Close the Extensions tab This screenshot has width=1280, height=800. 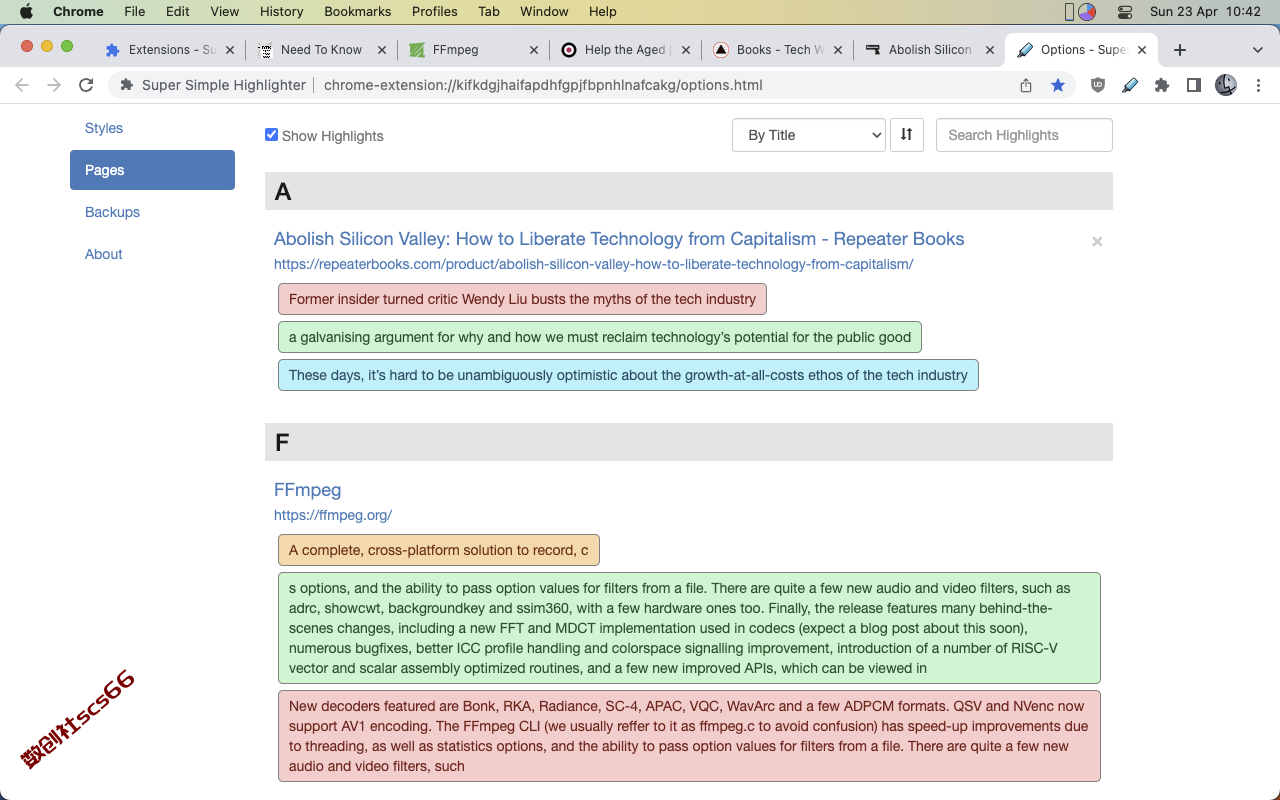(230, 50)
